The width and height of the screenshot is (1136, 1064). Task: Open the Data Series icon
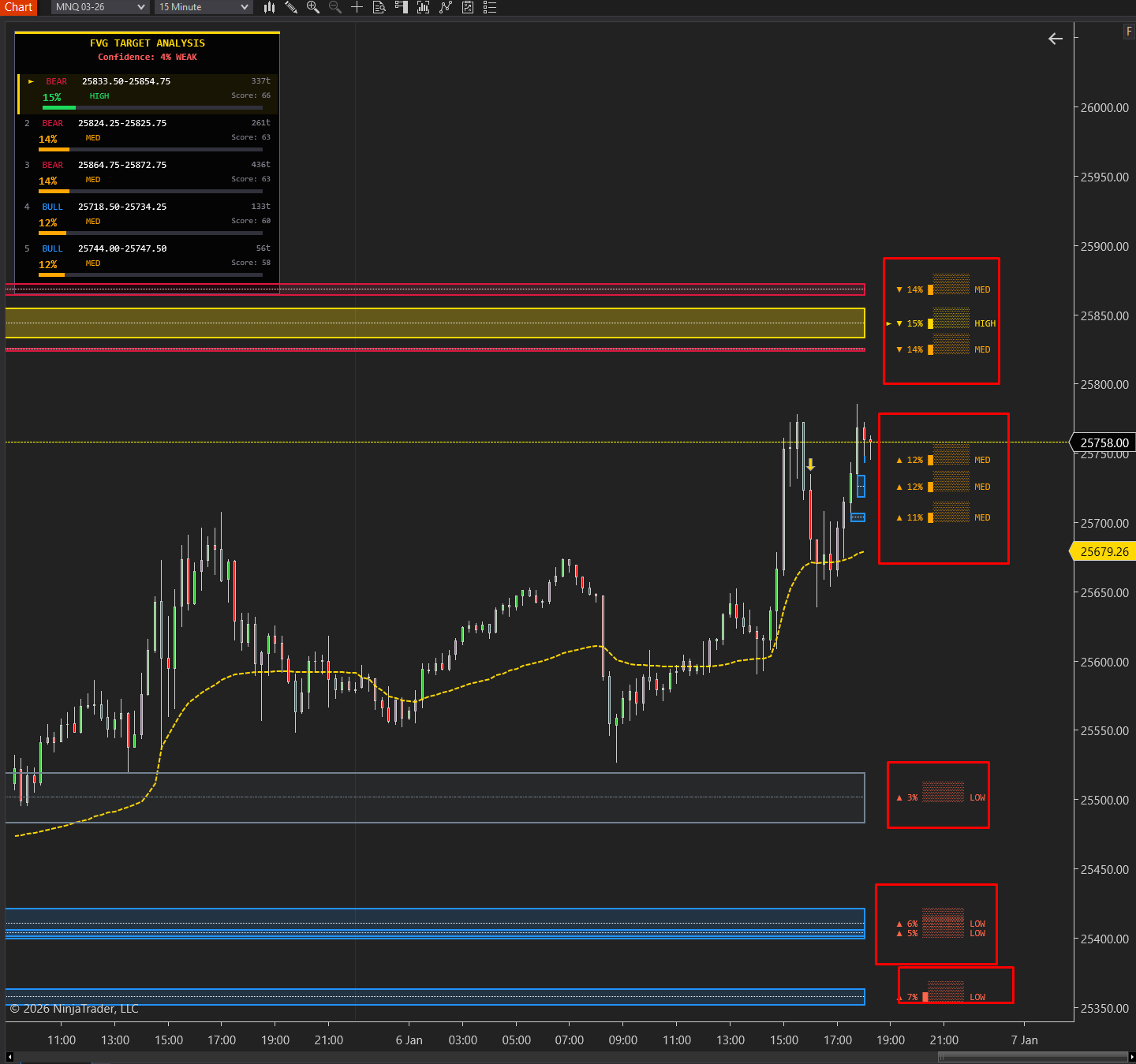pyautogui.click(x=423, y=7)
